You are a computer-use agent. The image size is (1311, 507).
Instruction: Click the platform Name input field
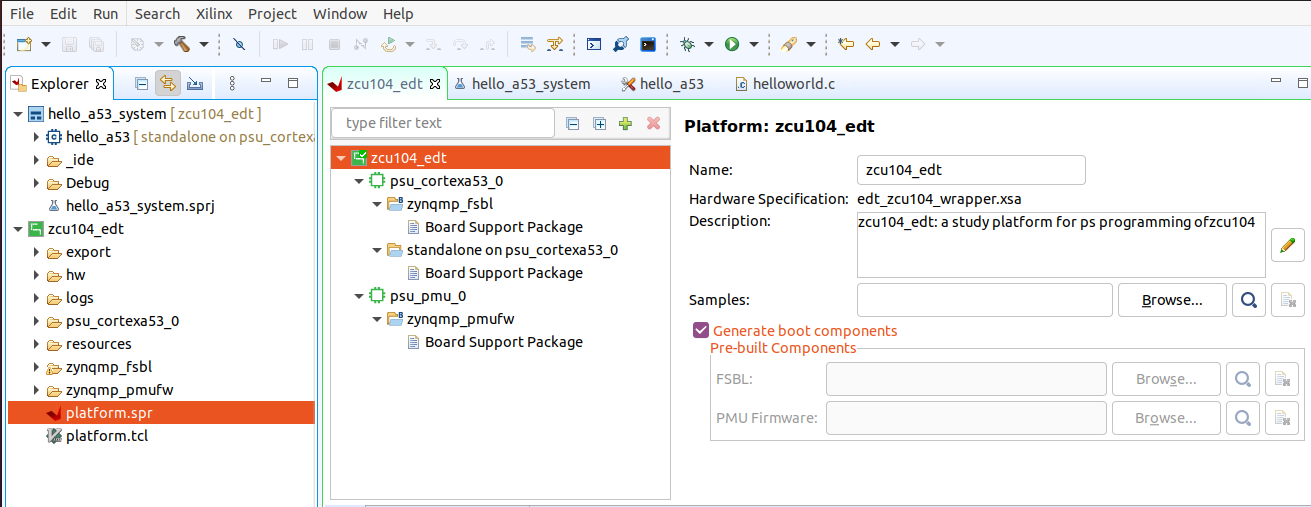tap(971, 170)
